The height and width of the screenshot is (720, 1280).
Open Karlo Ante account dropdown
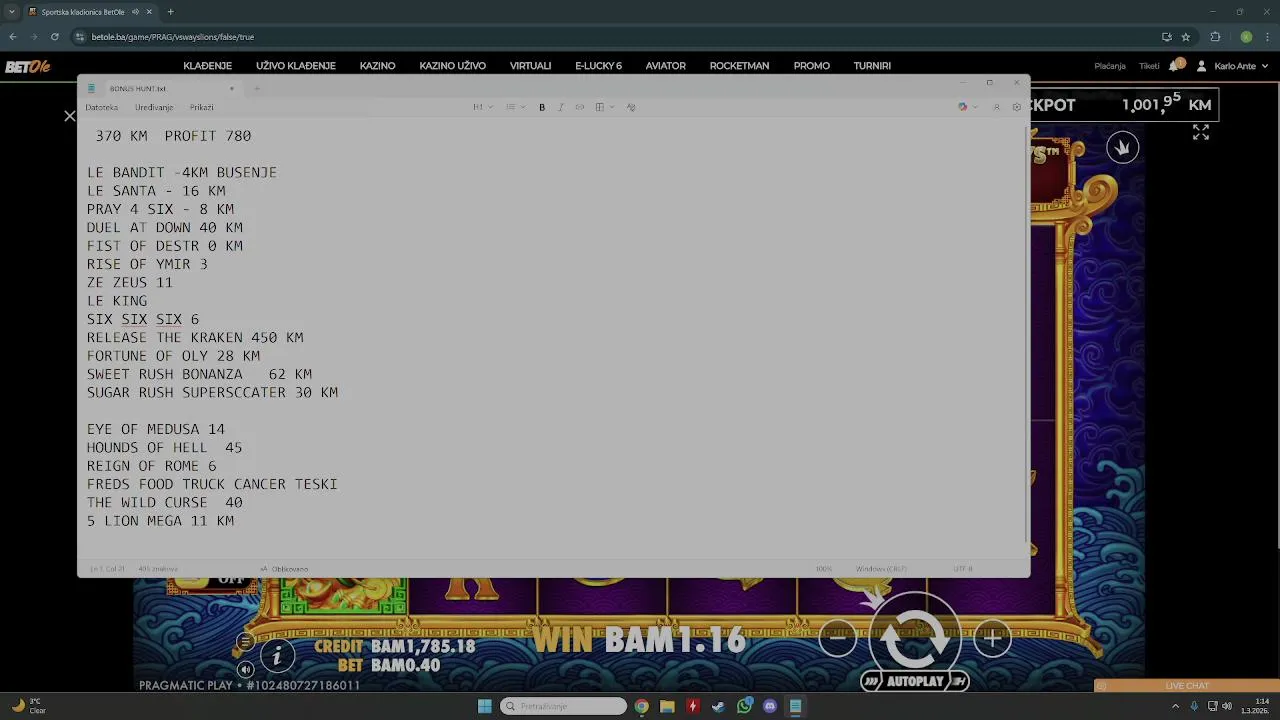pos(1235,66)
